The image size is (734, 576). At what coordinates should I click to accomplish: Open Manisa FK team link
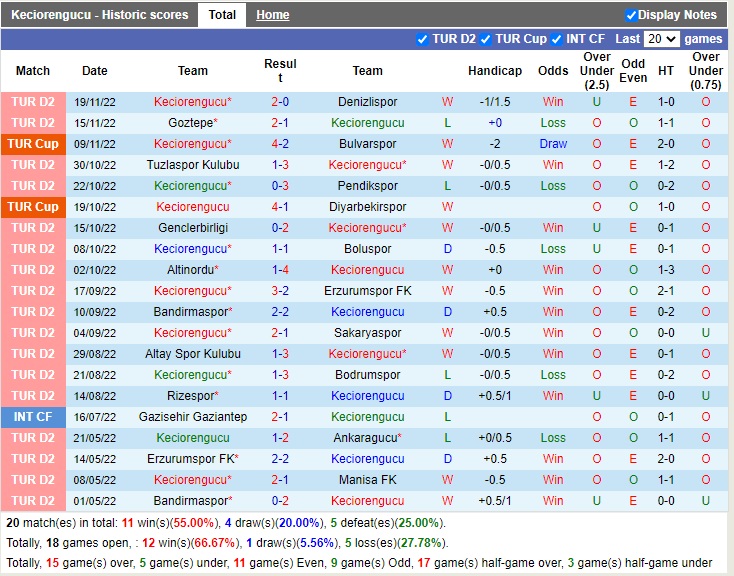pyautogui.click(x=367, y=480)
